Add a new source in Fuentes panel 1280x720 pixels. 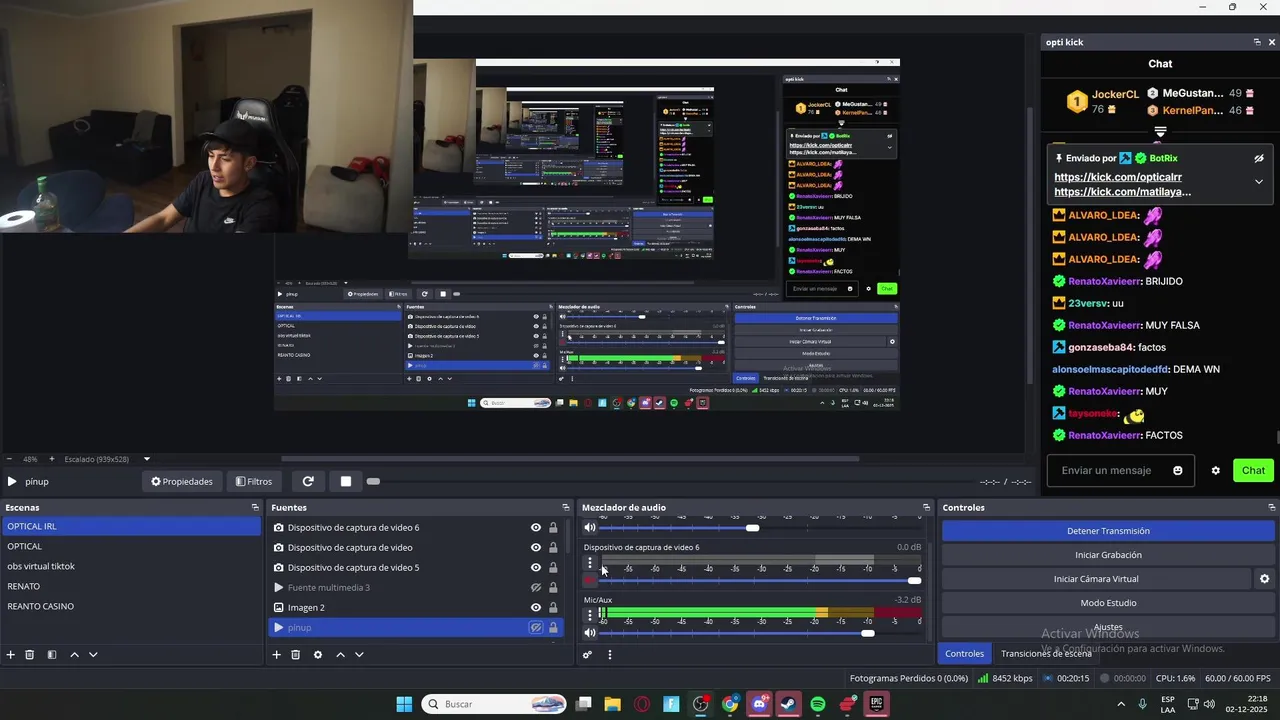[x=277, y=655]
